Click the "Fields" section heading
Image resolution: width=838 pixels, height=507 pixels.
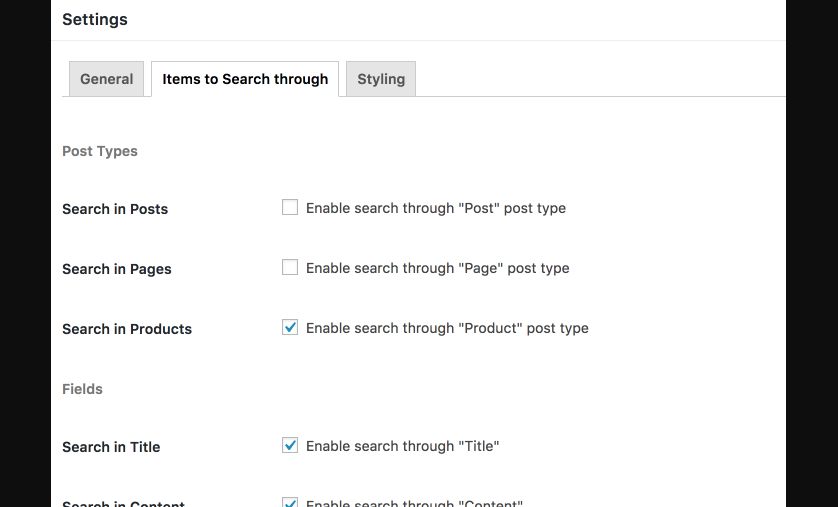[82, 389]
